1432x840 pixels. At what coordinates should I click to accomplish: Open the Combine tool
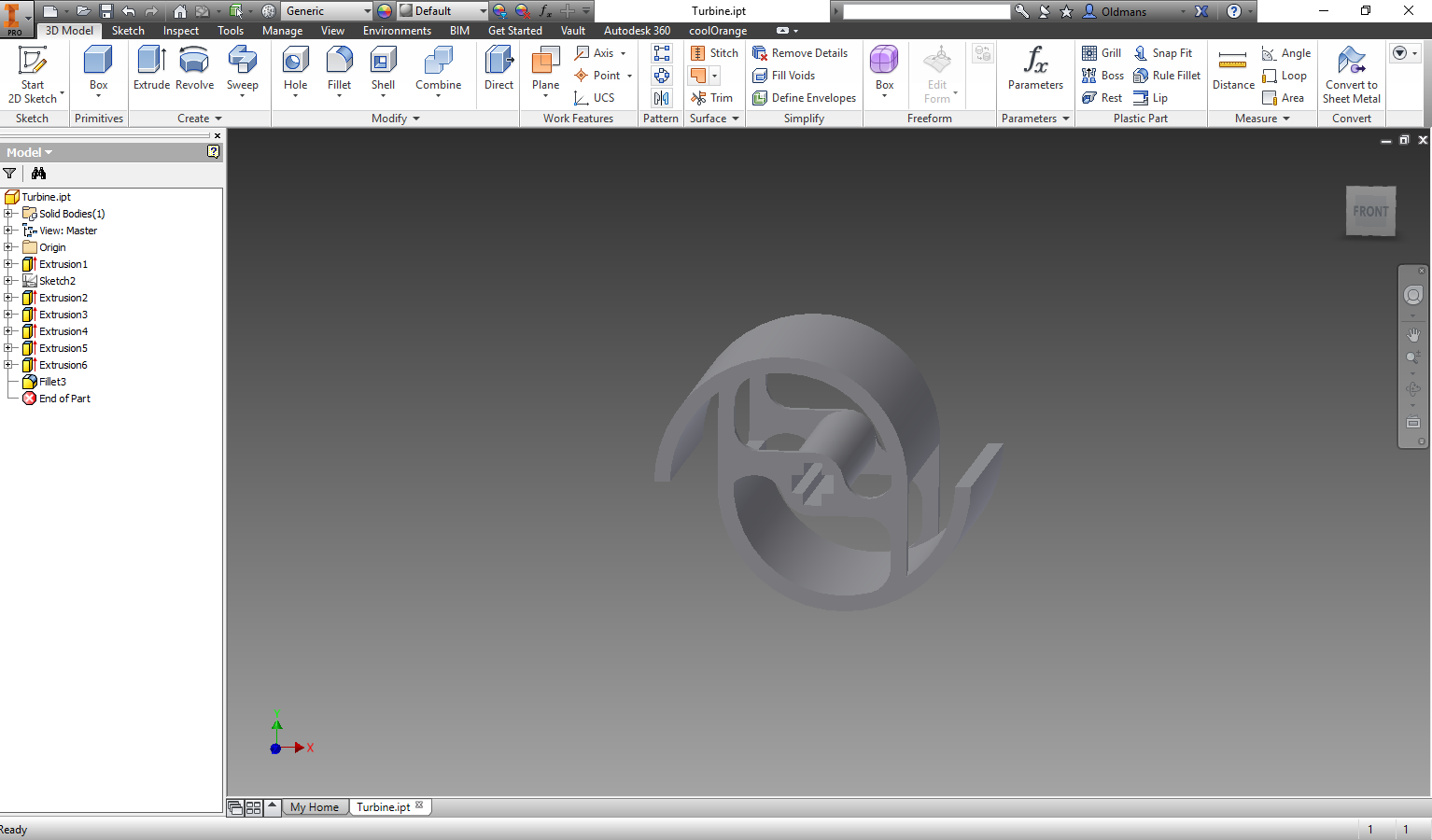click(438, 70)
